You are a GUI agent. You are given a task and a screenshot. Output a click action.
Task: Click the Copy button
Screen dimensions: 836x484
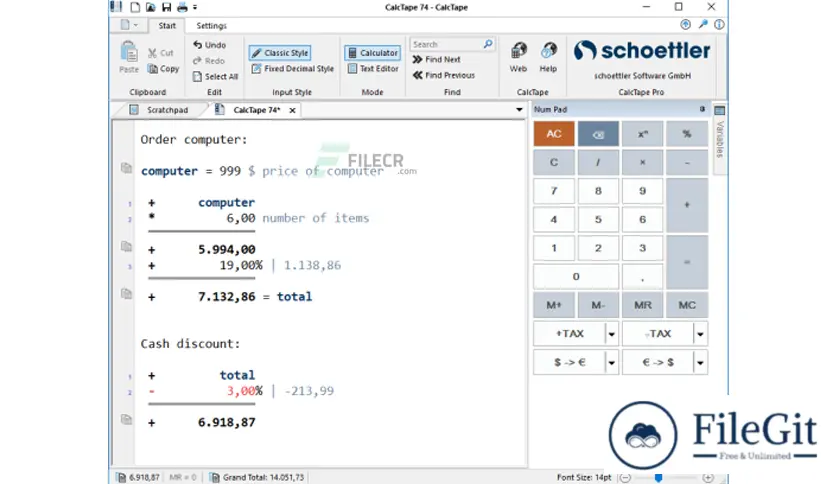coord(164,69)
